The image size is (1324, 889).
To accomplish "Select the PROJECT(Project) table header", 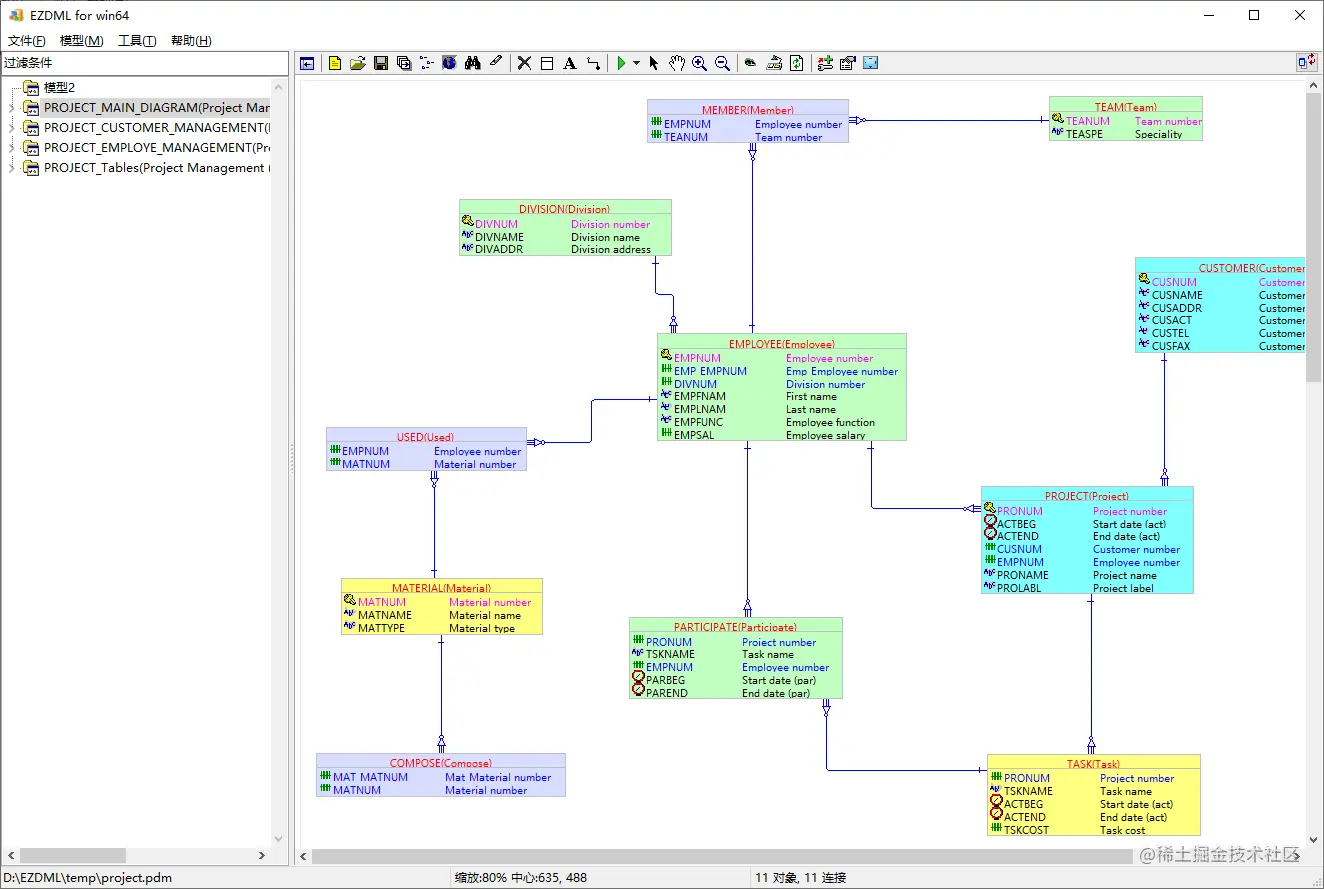I will point(1087,496).
